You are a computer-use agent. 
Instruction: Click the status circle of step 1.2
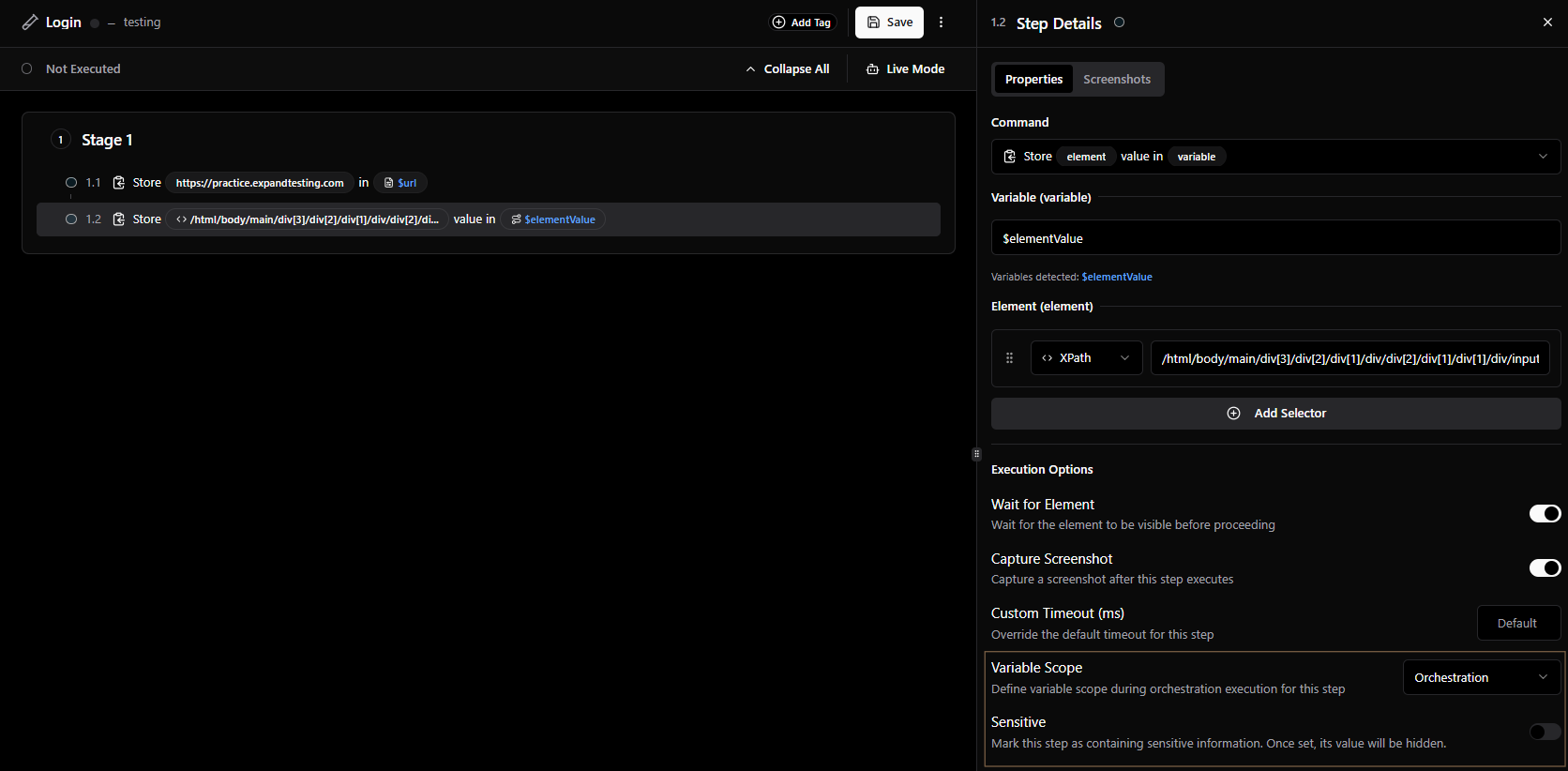(x=71, y=219)
